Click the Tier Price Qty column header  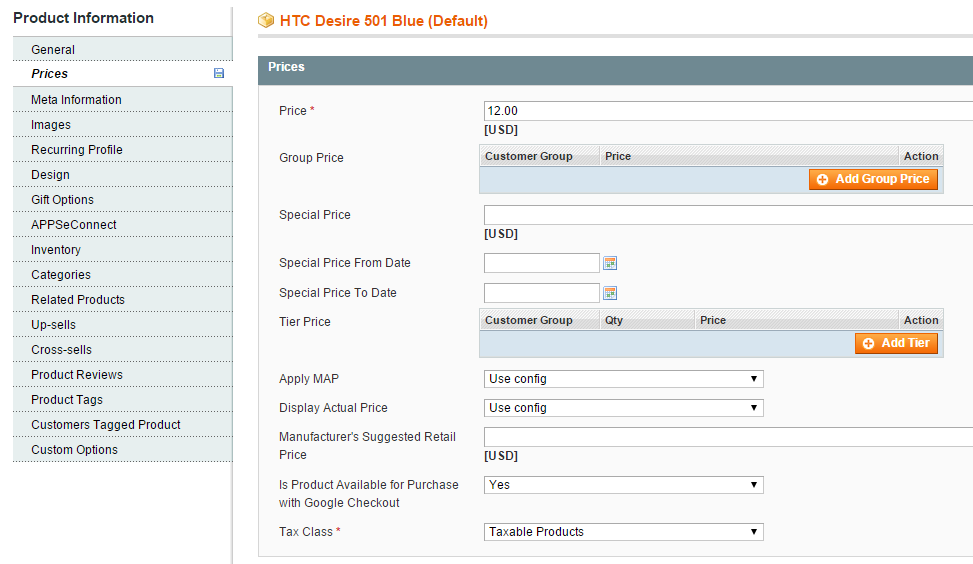647,320
